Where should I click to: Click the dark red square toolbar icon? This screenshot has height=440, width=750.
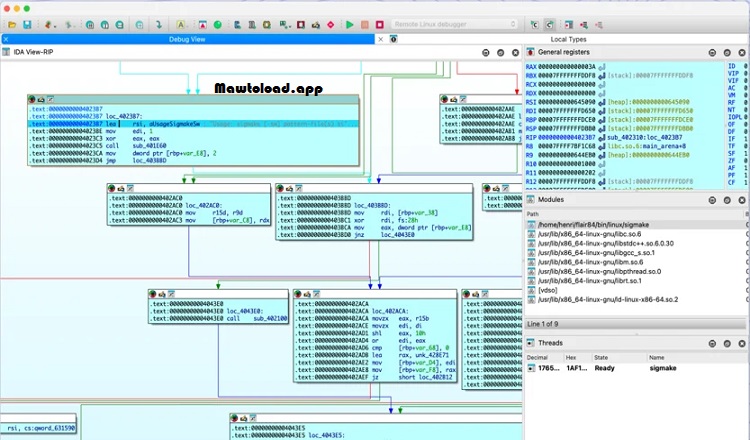301,24
